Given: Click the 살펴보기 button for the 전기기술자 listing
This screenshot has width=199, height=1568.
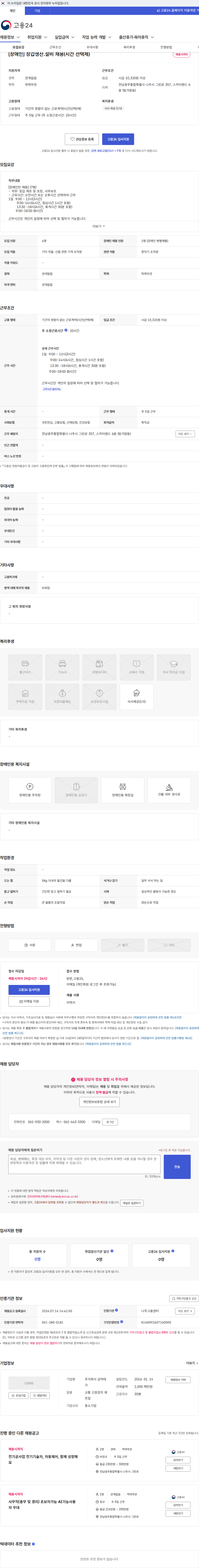Looking at the screenshot, I should (x=178, y=1460).
